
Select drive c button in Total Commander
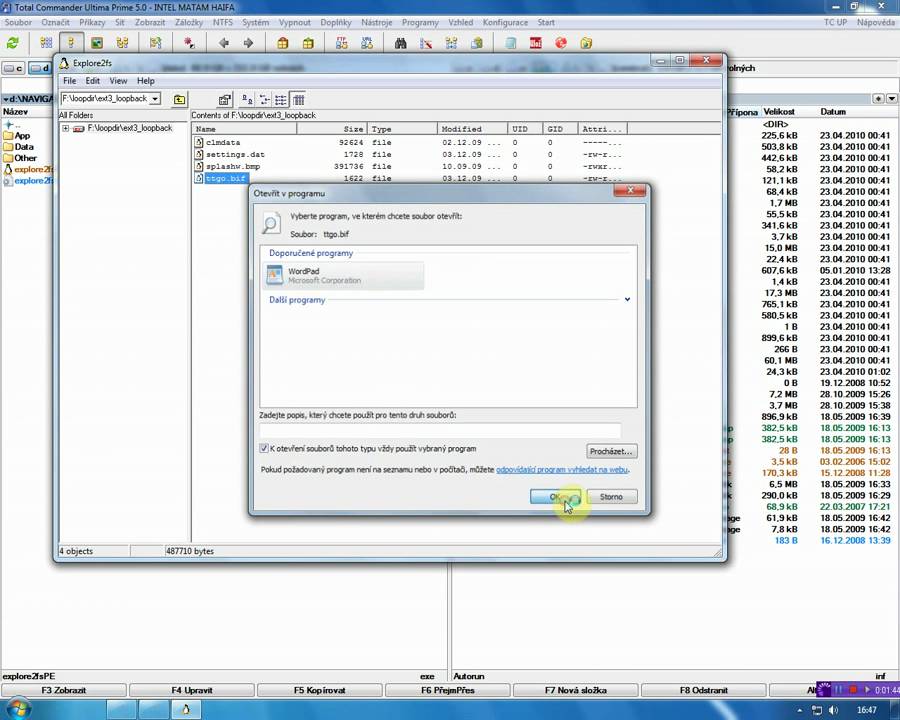[x=13, y=68]
